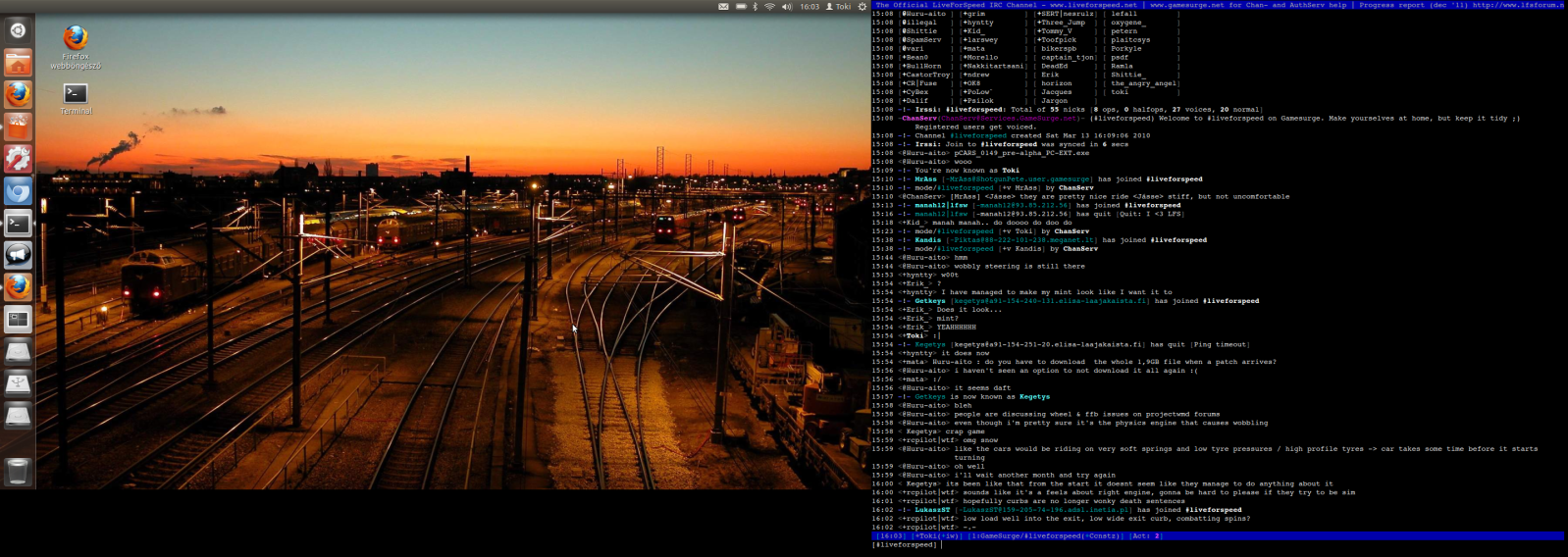The width and height of the screenshot is (1568, 557).
Task: Open the messaging envelope indicator menu
Action: click(x=723, y=7)
